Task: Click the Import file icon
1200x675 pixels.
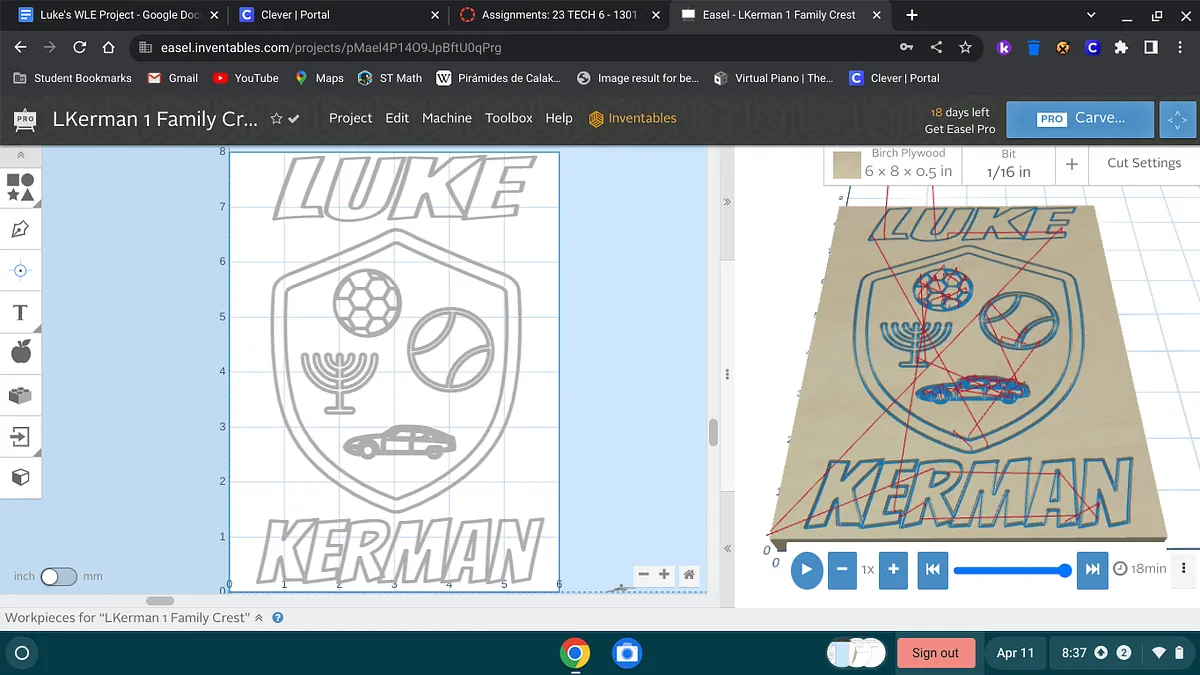Action: tap(20, 436)
